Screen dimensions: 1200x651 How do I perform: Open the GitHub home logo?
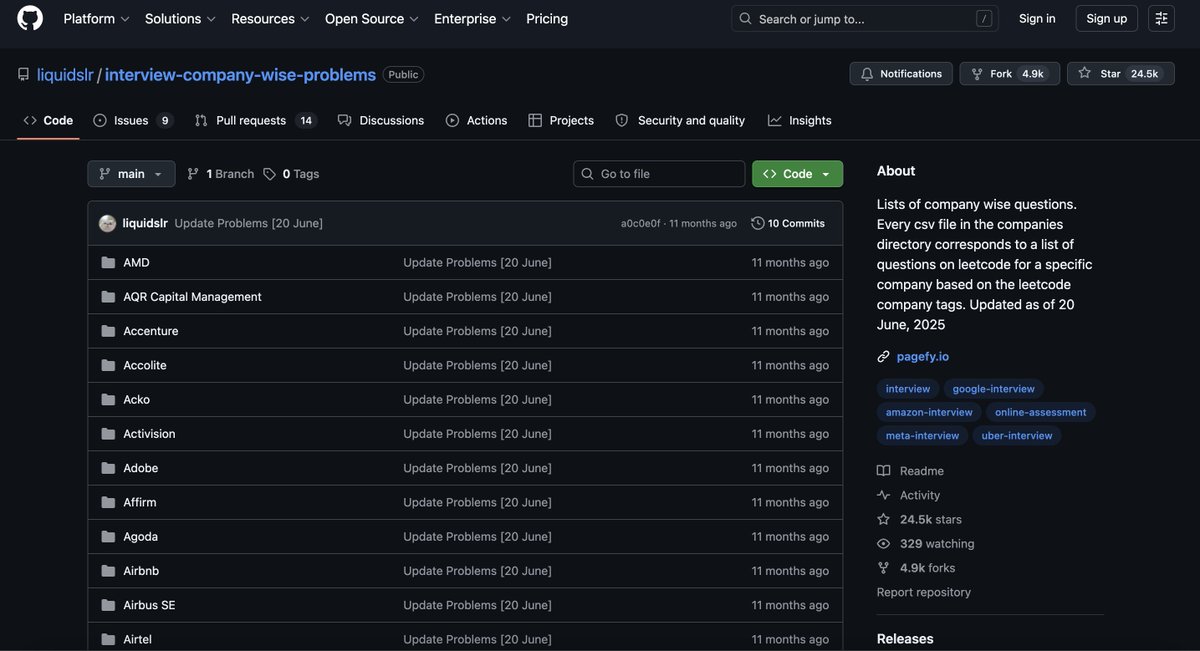coord(30,18)
